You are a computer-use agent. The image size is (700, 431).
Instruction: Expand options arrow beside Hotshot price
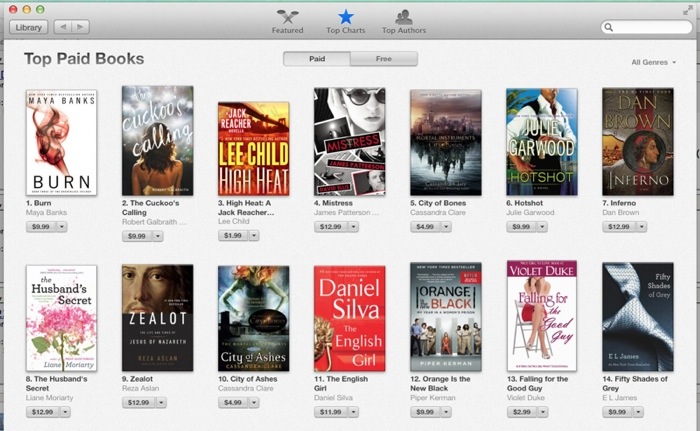(542, 227)
